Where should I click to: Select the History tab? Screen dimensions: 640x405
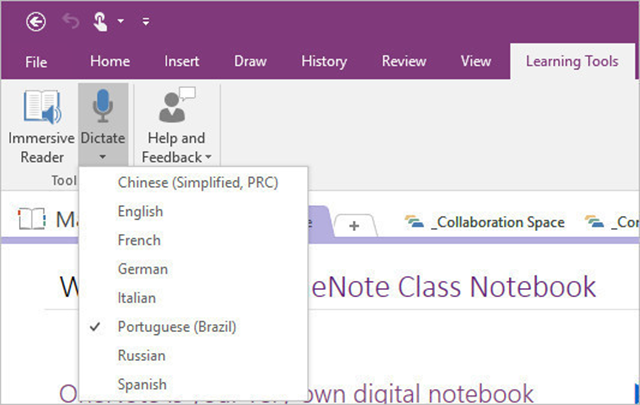click(324, 62)
